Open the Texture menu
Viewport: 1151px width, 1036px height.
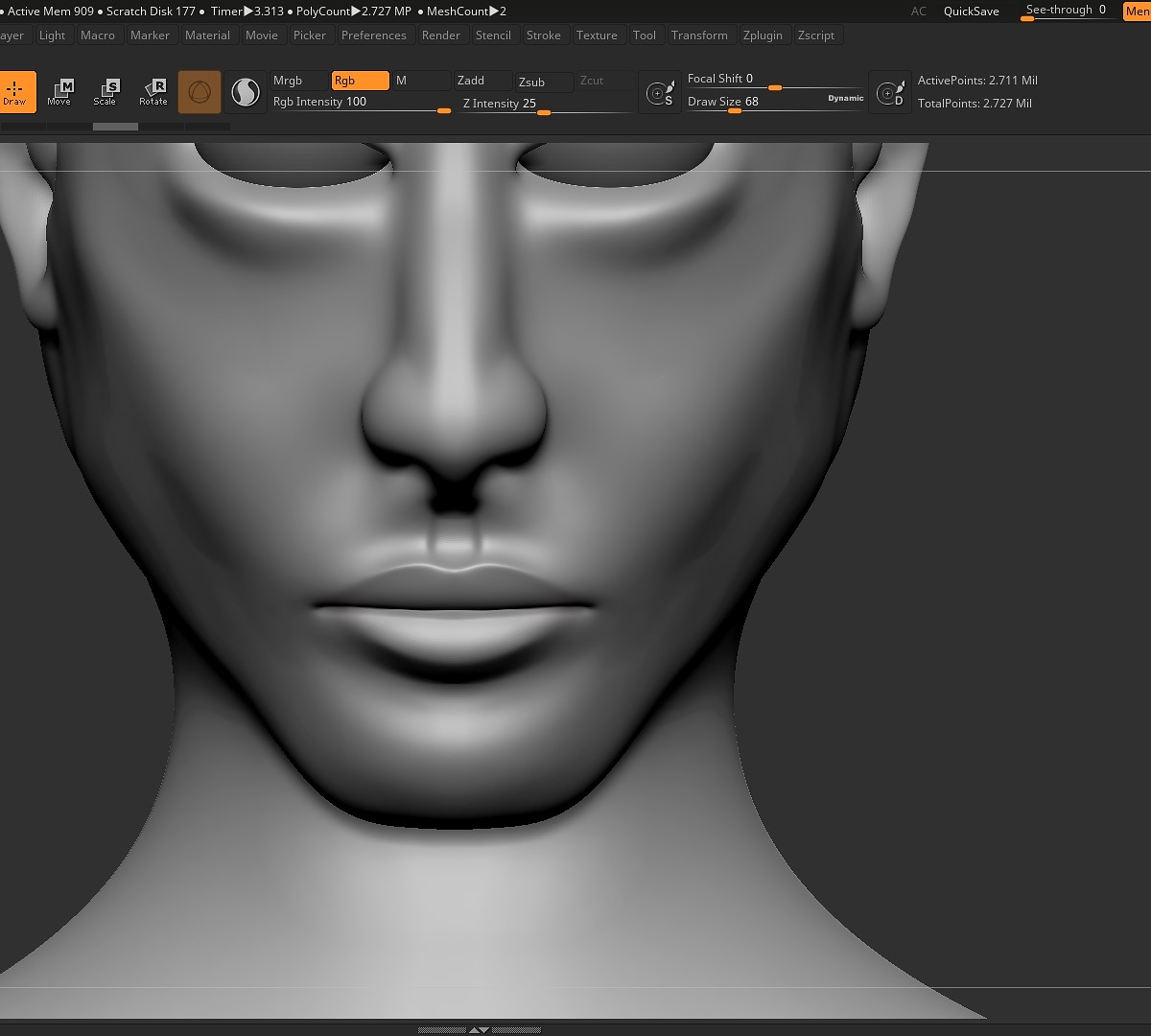pyautogui.click(x=597, y=35)
